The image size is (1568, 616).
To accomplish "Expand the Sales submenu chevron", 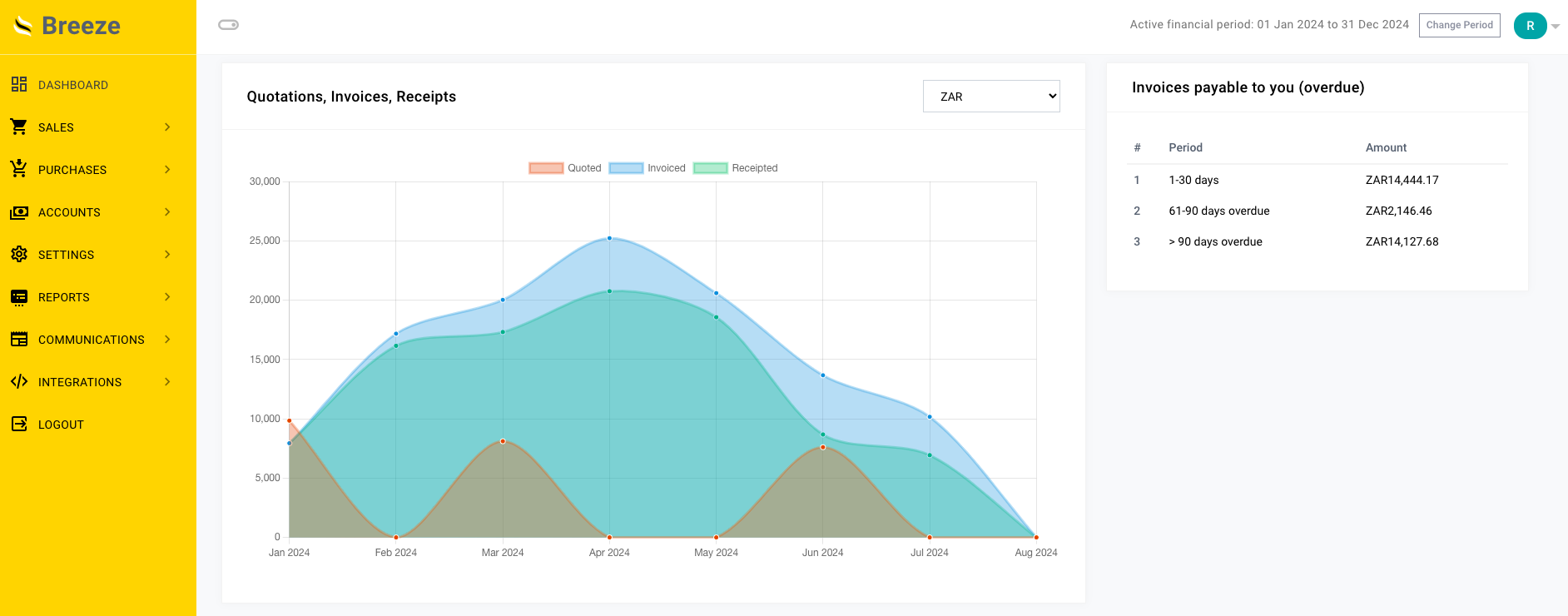I will click(x=167, y=127).
